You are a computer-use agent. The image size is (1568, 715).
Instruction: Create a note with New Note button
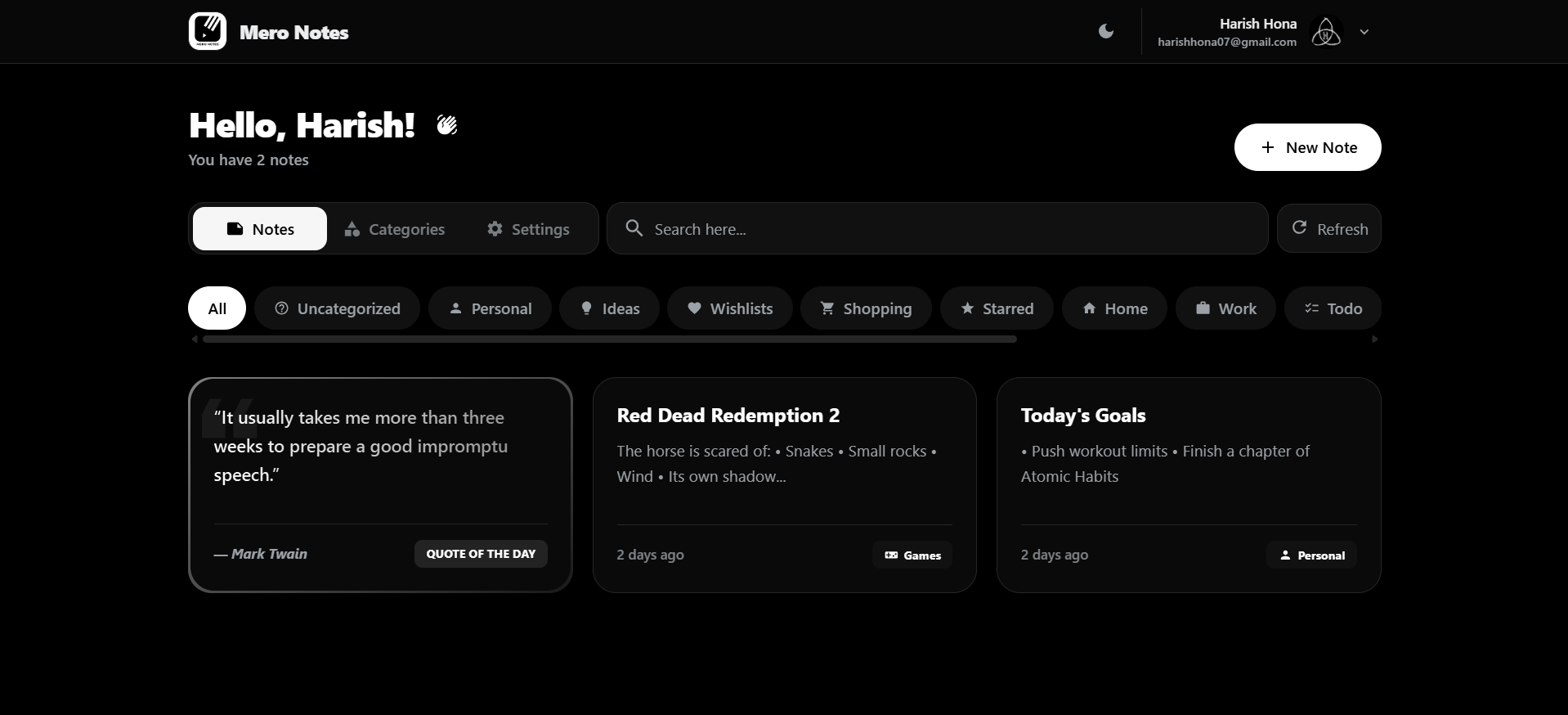click(1307, 147)
